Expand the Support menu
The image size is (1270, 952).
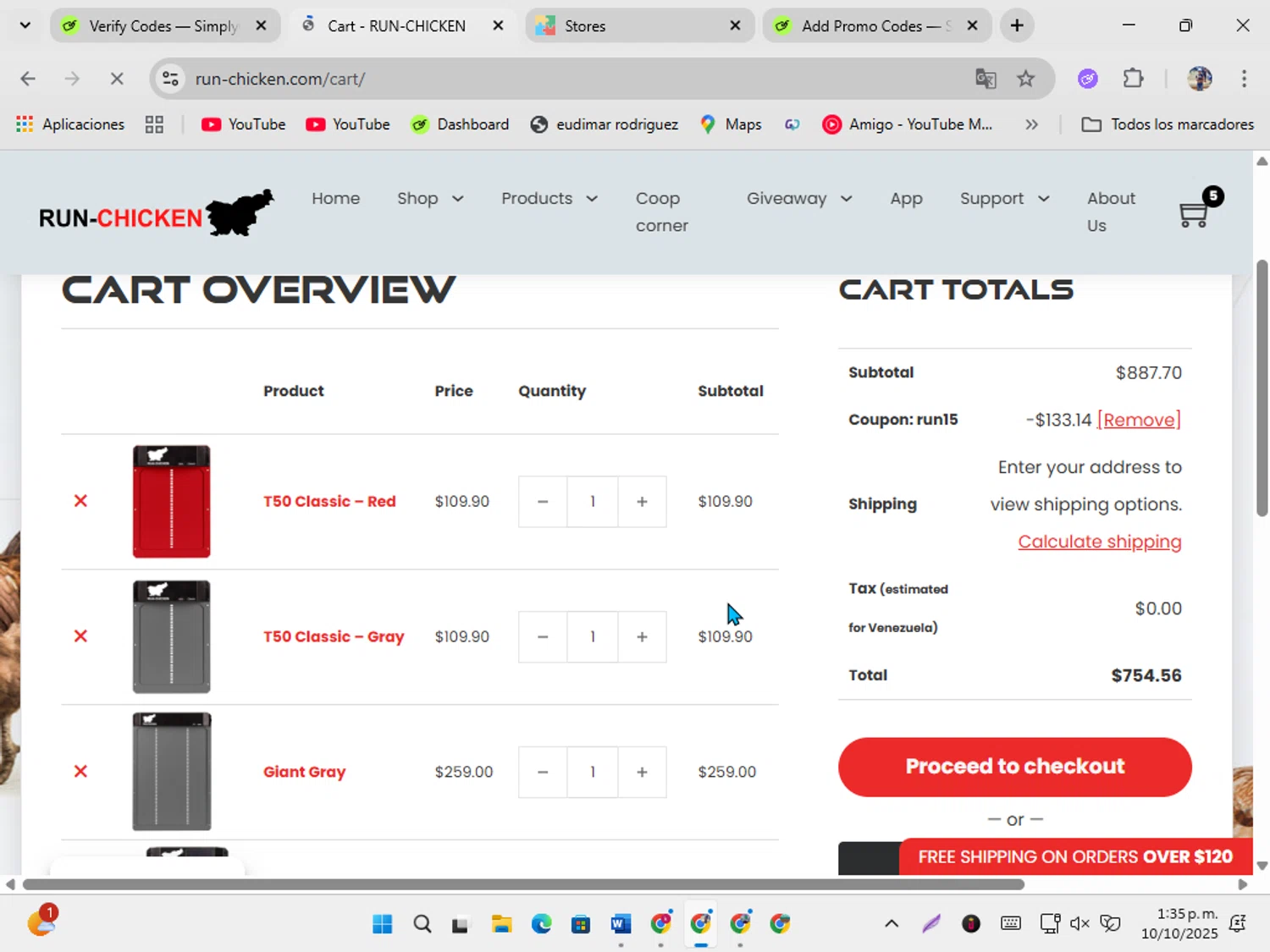tap(1004, 198)
